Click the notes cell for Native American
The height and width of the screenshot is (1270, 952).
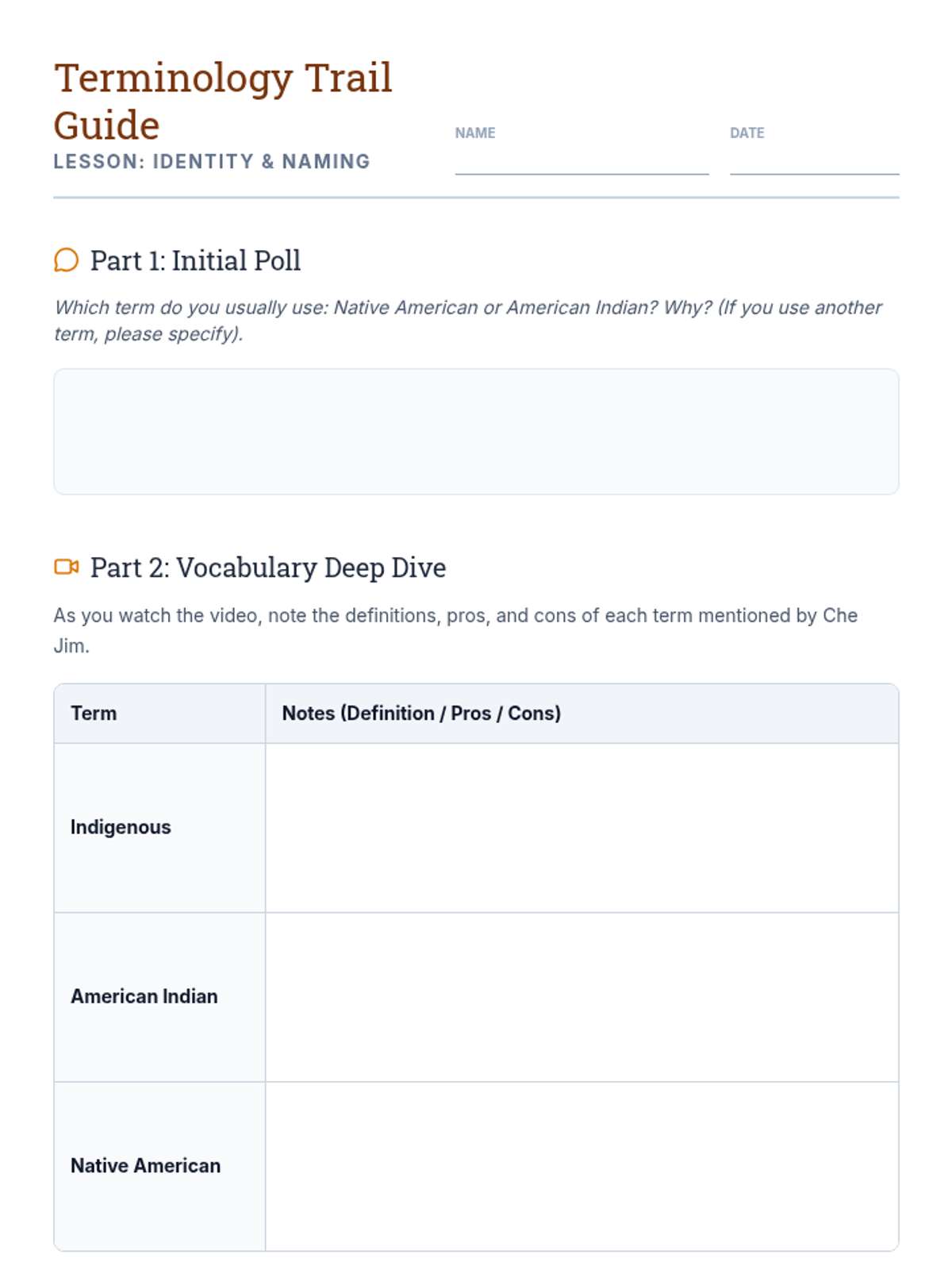(x=582, y=1165)
